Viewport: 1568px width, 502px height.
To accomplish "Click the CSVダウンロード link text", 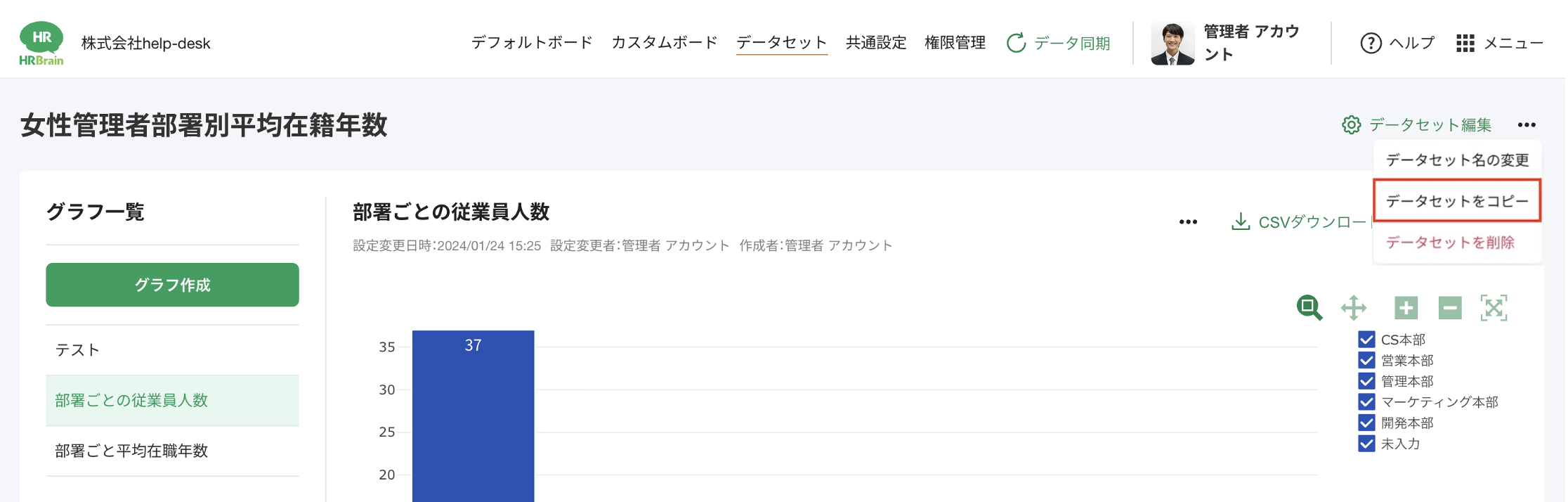I will pos(1315,222).
